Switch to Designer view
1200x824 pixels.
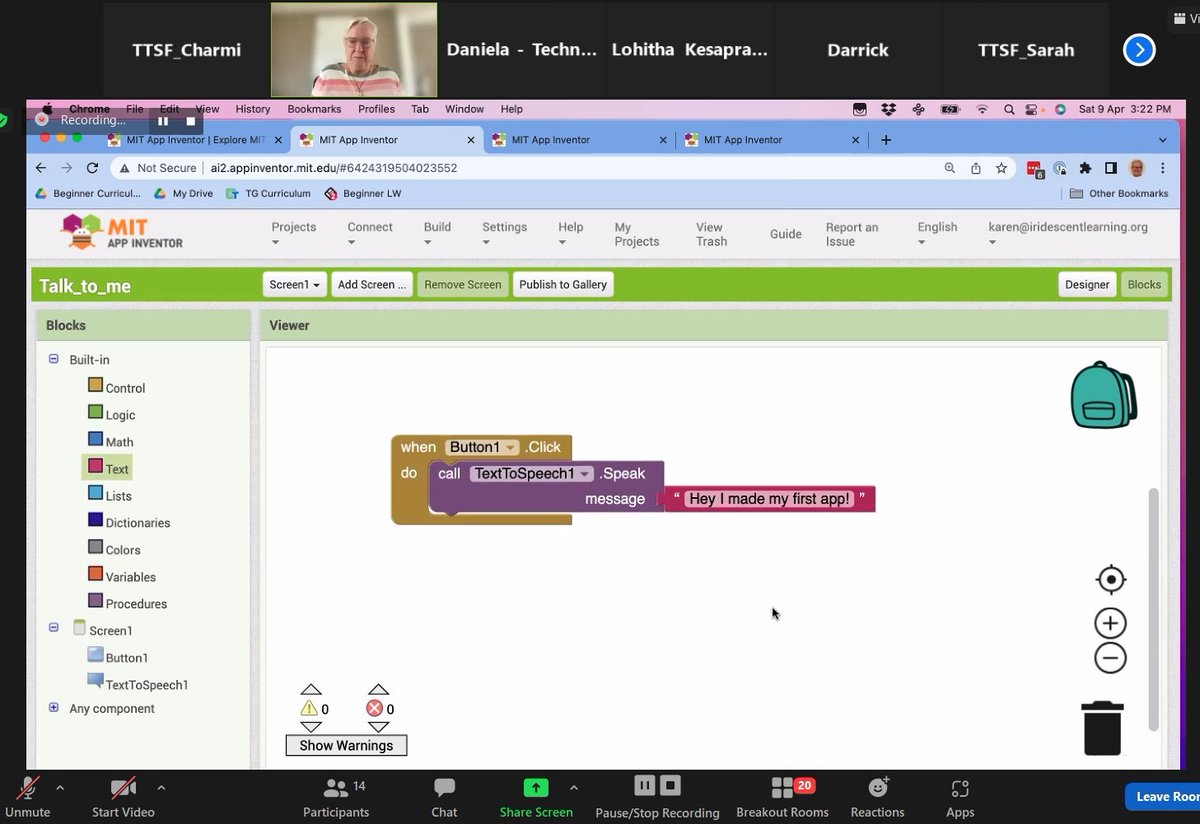[1087, 285]
